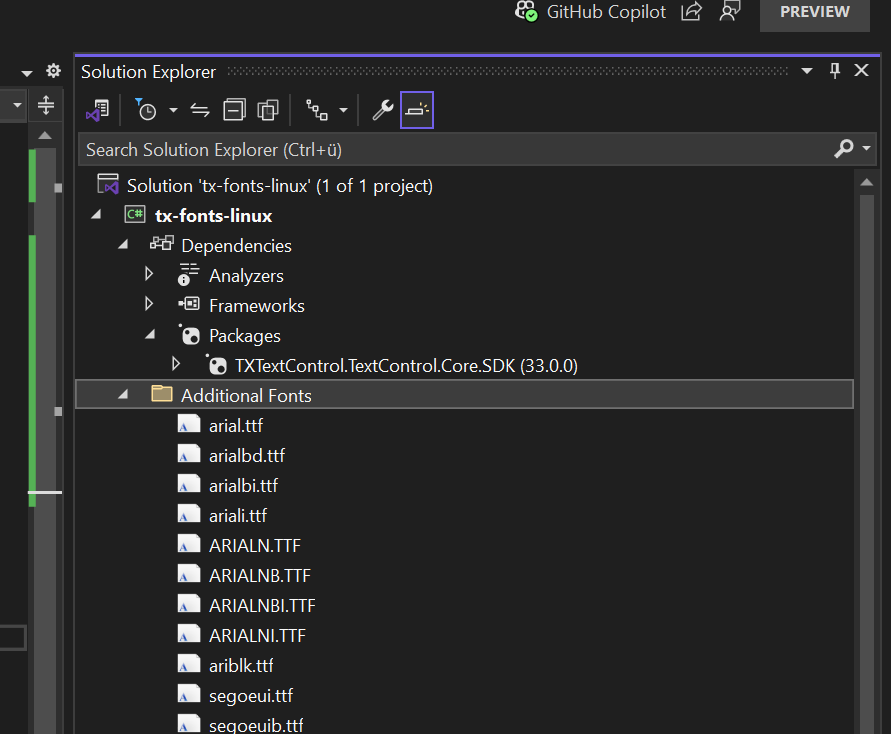Screen dimensions: 891x734
Task: Select ariali.ttf file
Action: (238, 516)
